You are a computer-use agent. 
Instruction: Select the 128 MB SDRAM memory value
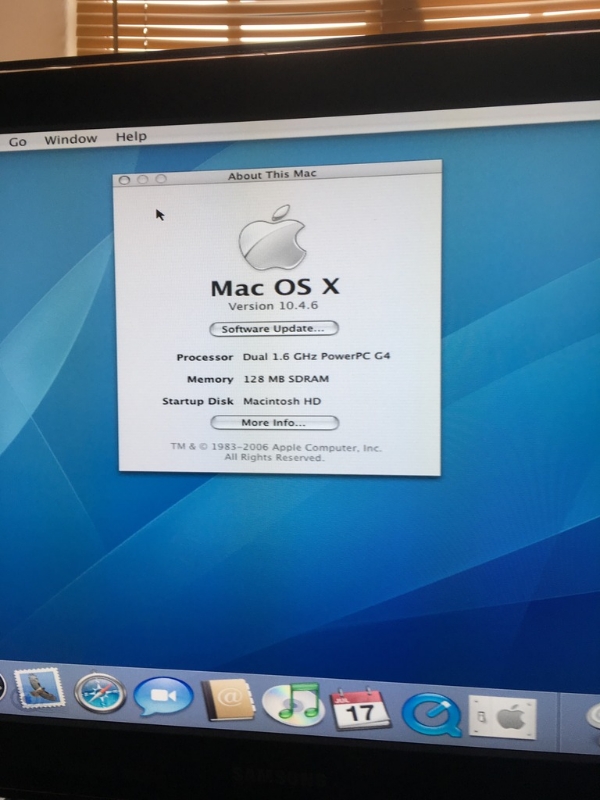pos(286,379)
